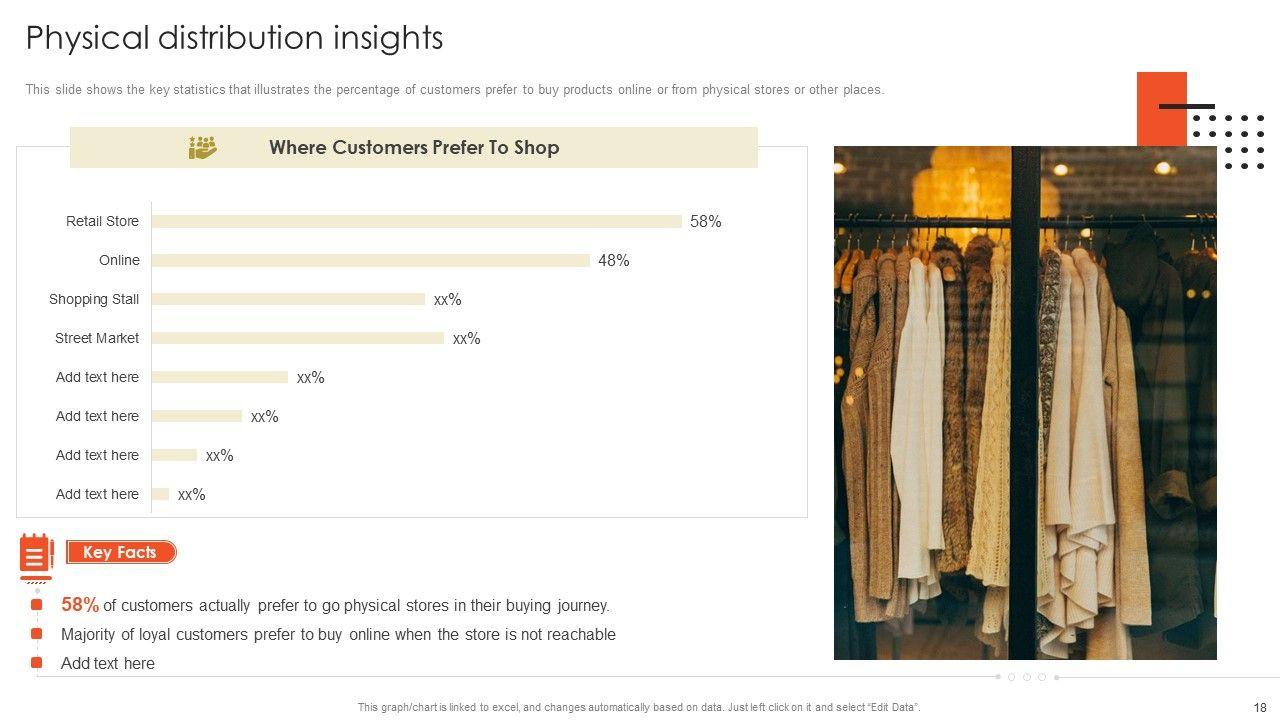Select first orange bullet before 58% fact
Screen dimensions: 1280x720
click(37, 605)
